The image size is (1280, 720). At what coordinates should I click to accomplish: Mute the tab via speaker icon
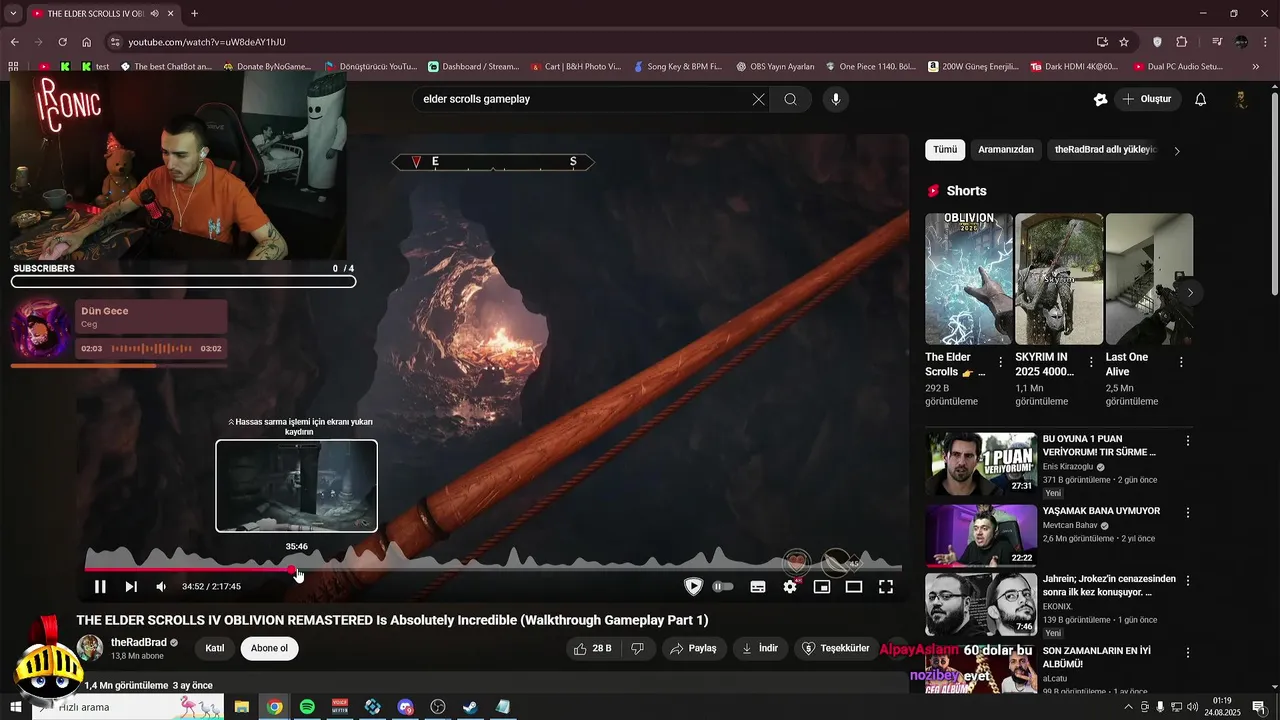(x=154, y=14)
